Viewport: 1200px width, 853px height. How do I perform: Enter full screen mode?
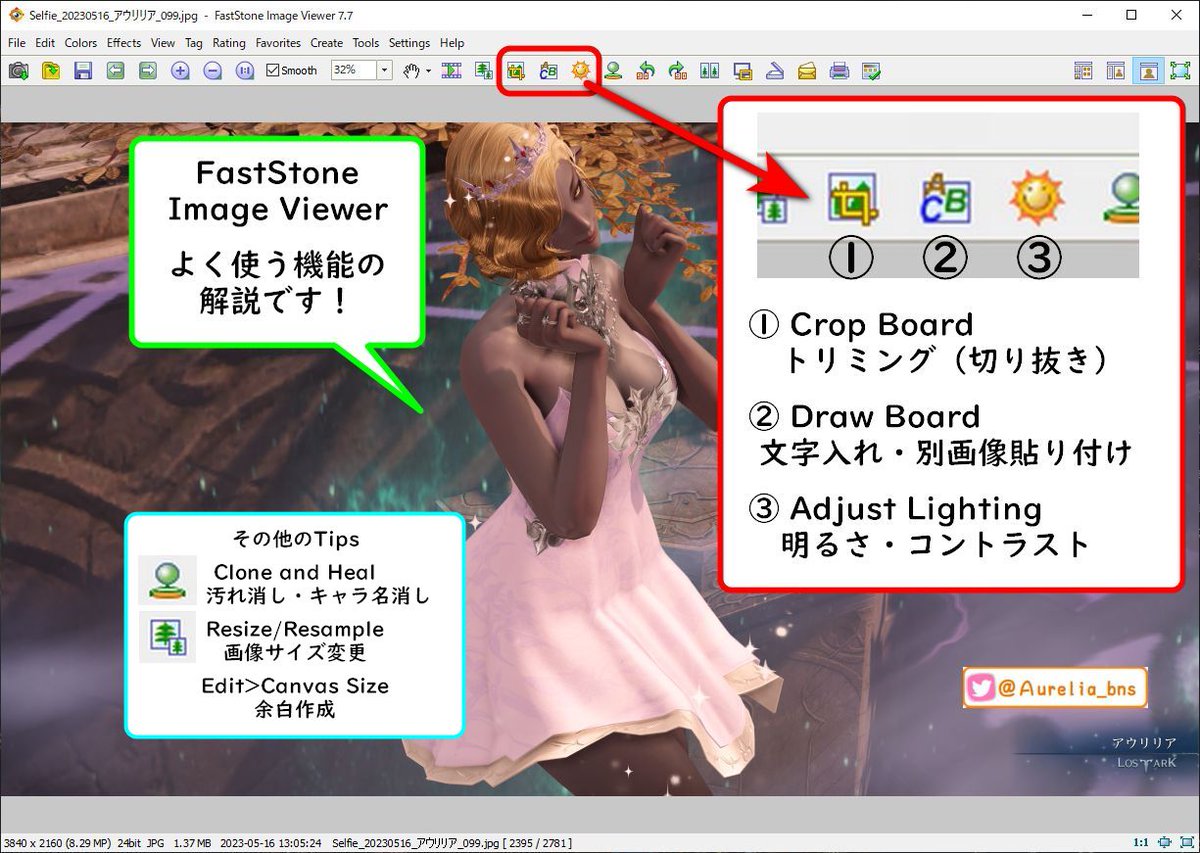point(1180,70)
